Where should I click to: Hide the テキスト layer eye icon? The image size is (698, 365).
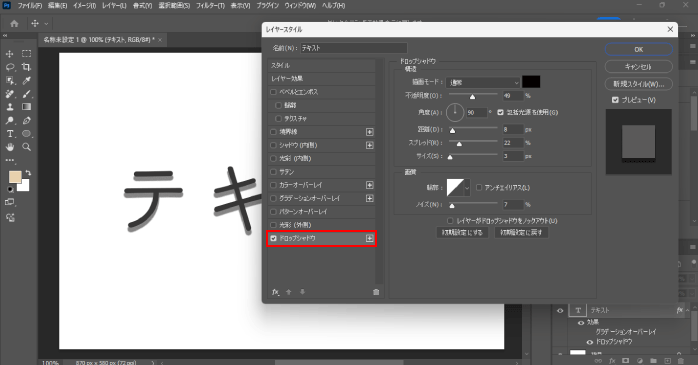coord(560,311)
